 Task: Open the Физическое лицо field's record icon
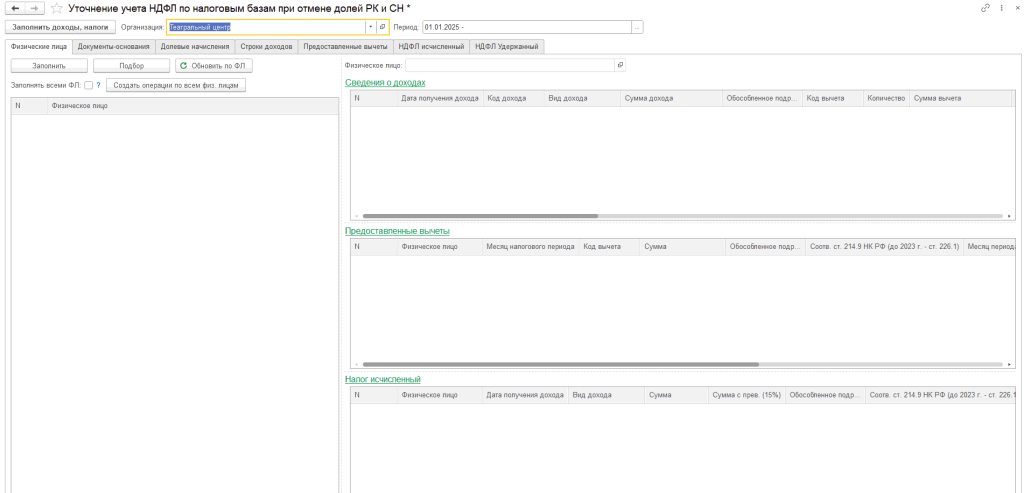(620, 65)
